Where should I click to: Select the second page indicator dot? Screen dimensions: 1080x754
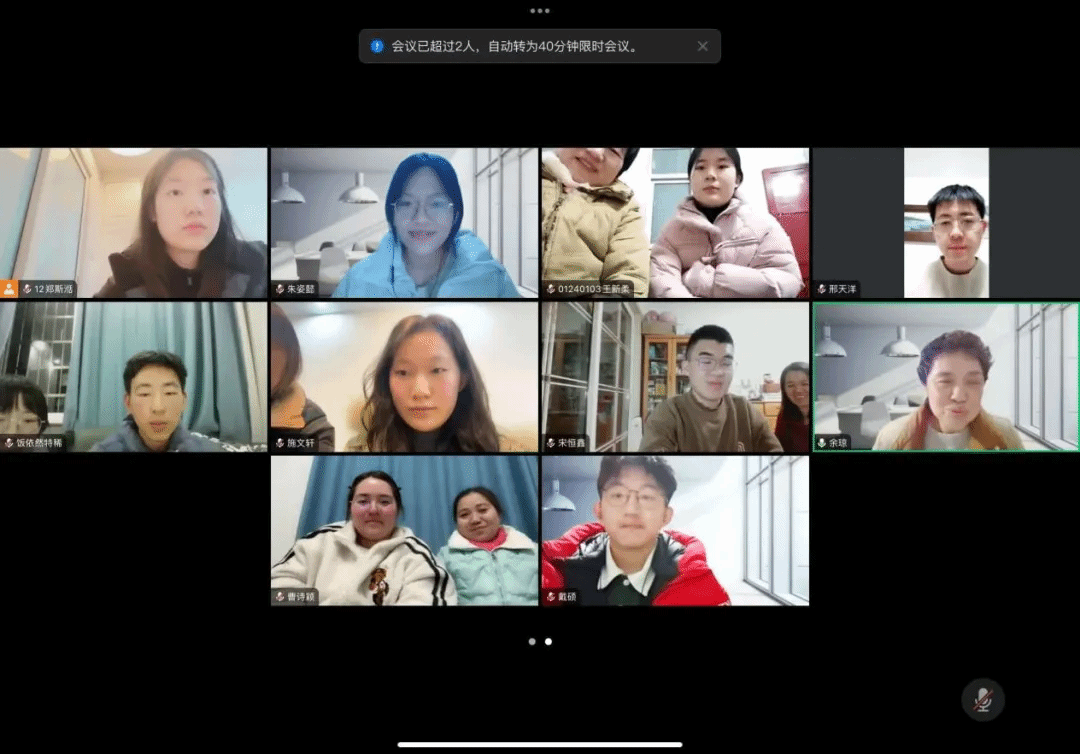coord(548,641)
